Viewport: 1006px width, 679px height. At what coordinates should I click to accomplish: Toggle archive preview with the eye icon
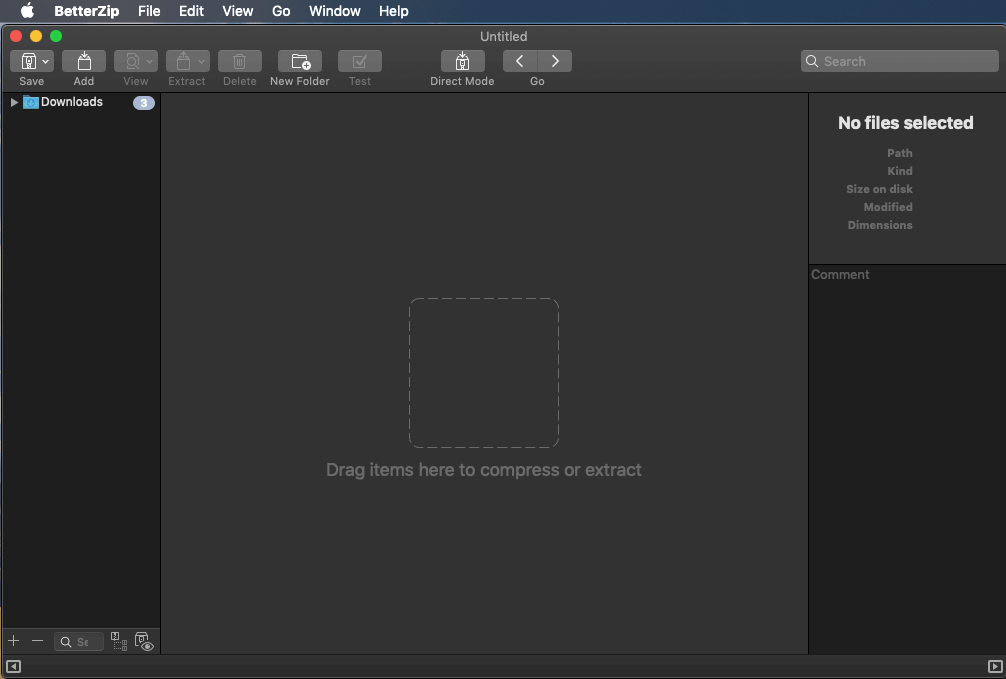point(145,641)
